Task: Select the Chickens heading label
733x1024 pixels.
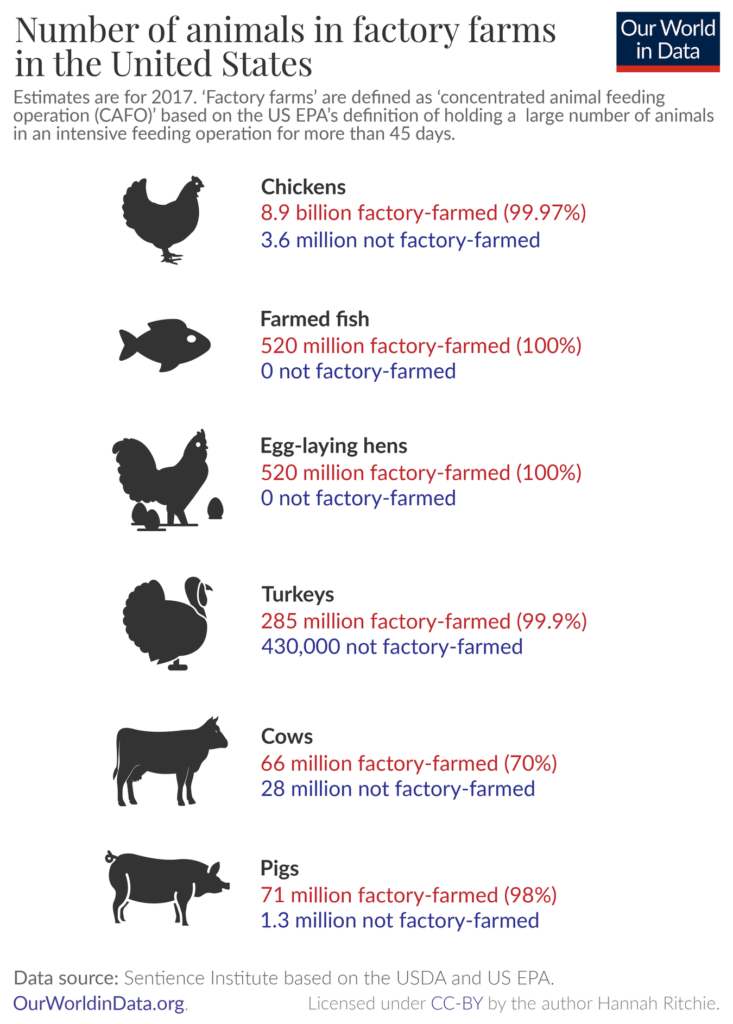Action: [303, 187]
